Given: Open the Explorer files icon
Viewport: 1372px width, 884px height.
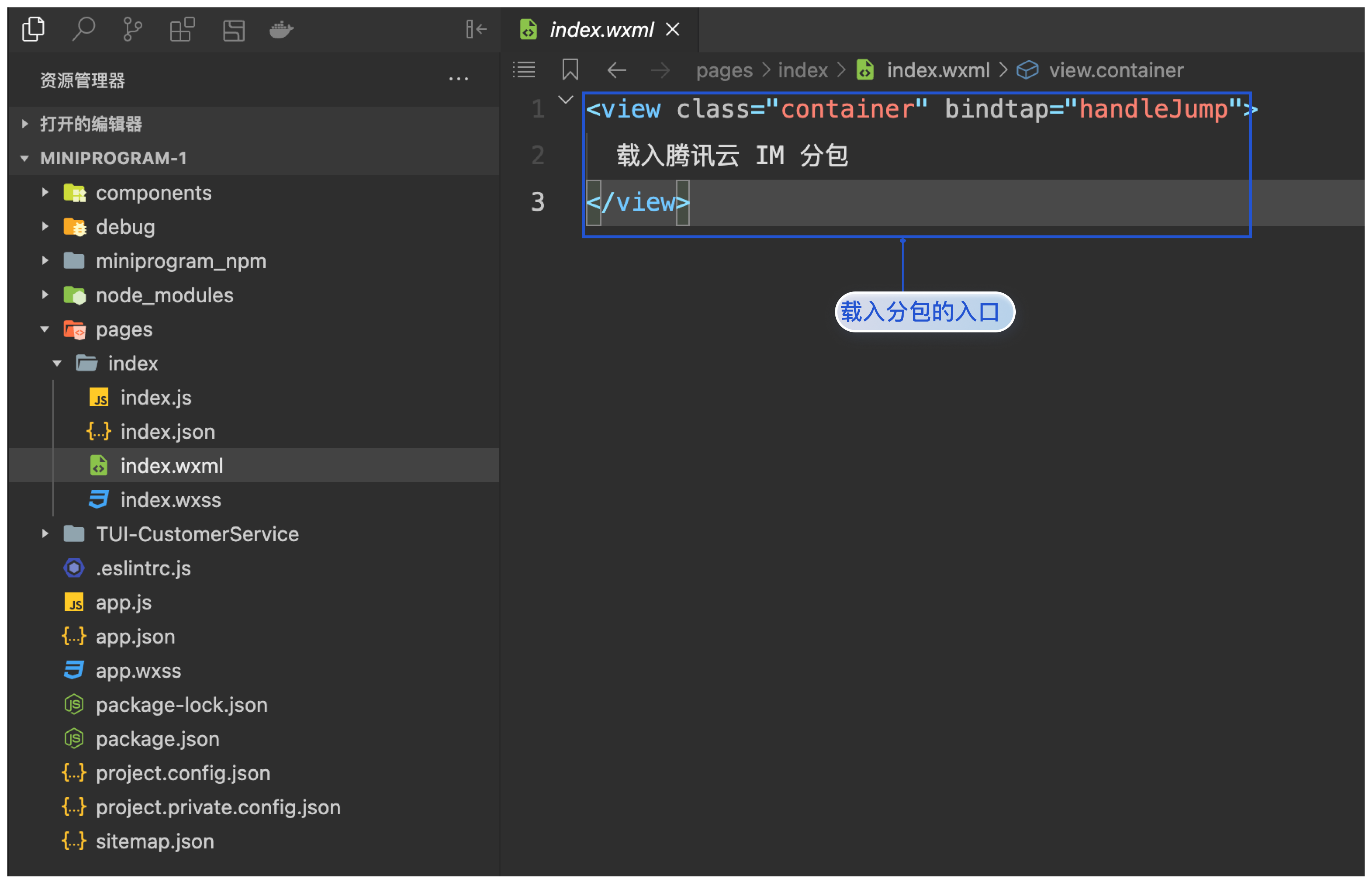Looking at the screenshot, I should point(33,29).
